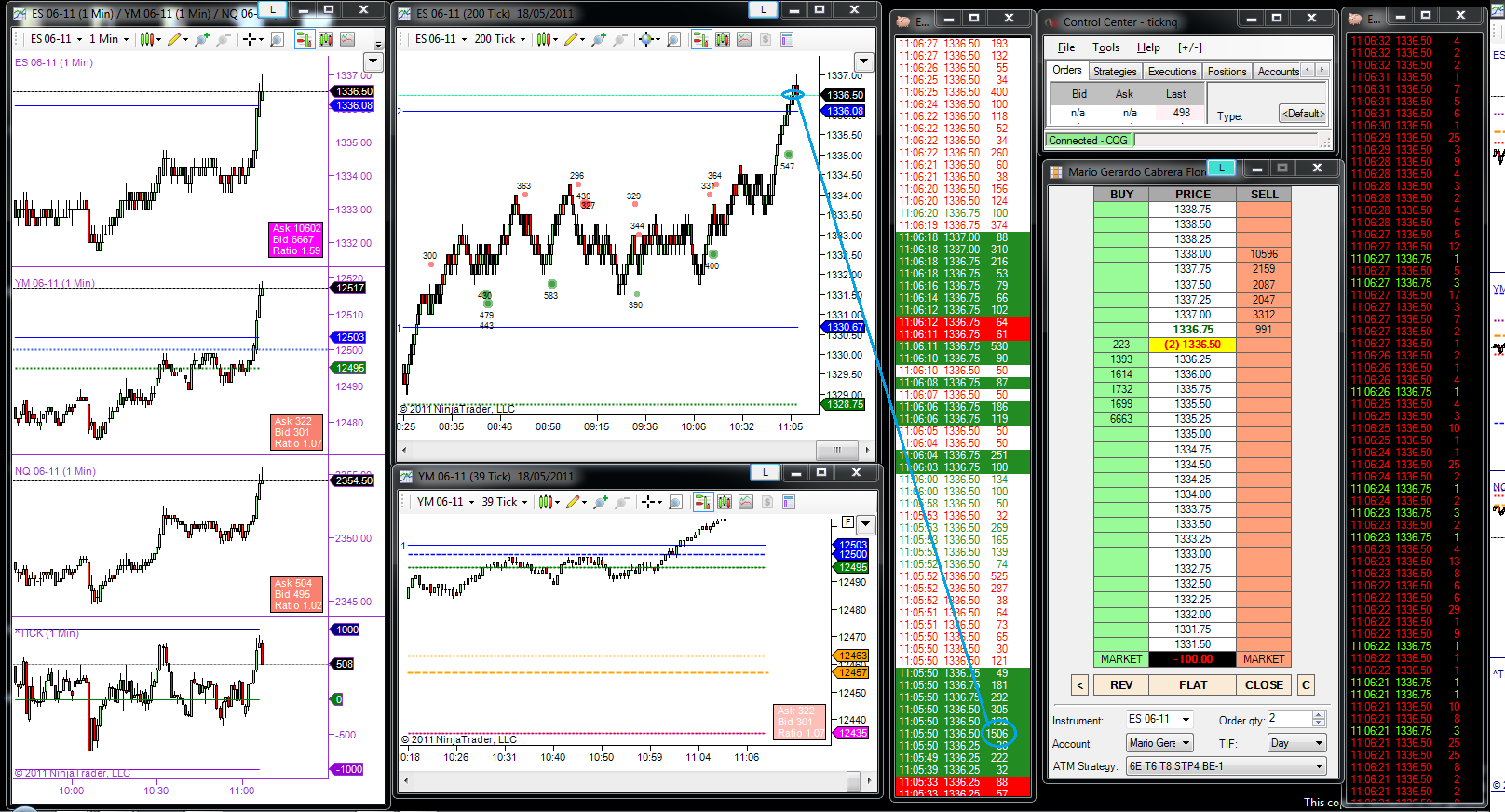Click the CLOSE button in SuperDOM
Image resolution: width=1505 pixels, height=812 pixels.
pos(1264,685)
